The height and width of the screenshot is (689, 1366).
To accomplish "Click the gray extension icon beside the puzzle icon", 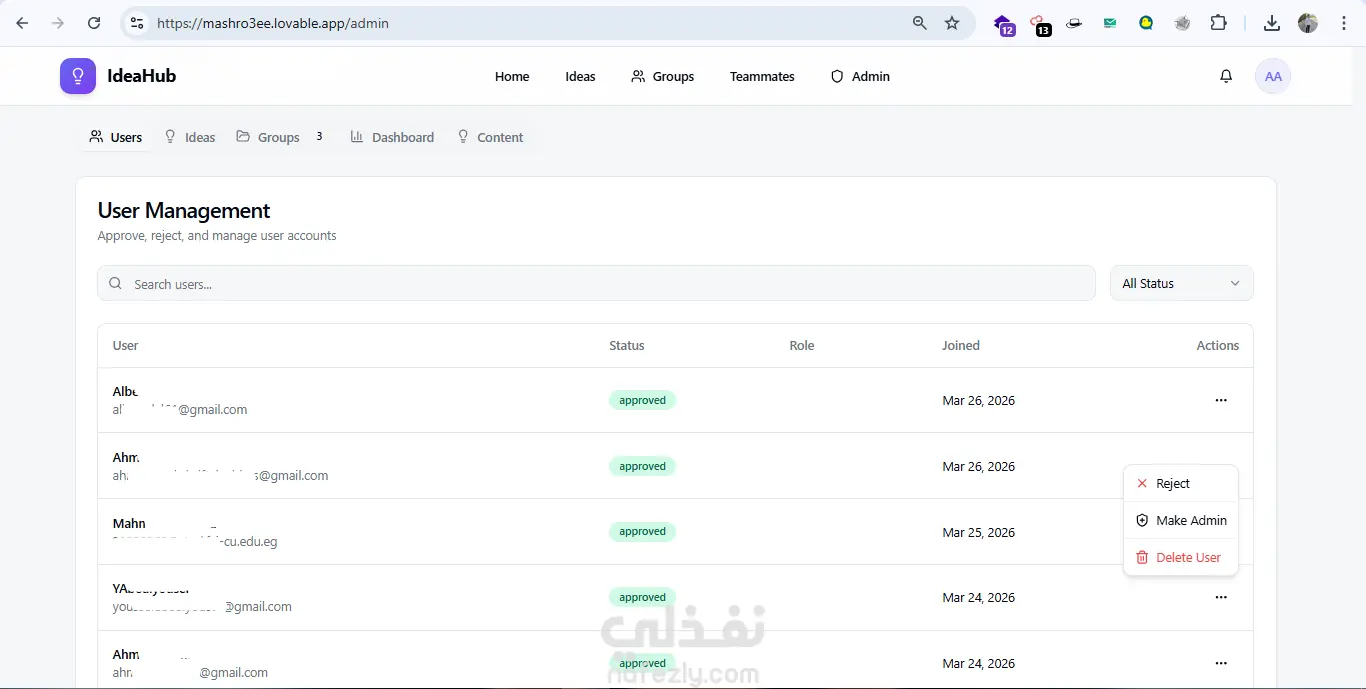I will point(1182,23).
